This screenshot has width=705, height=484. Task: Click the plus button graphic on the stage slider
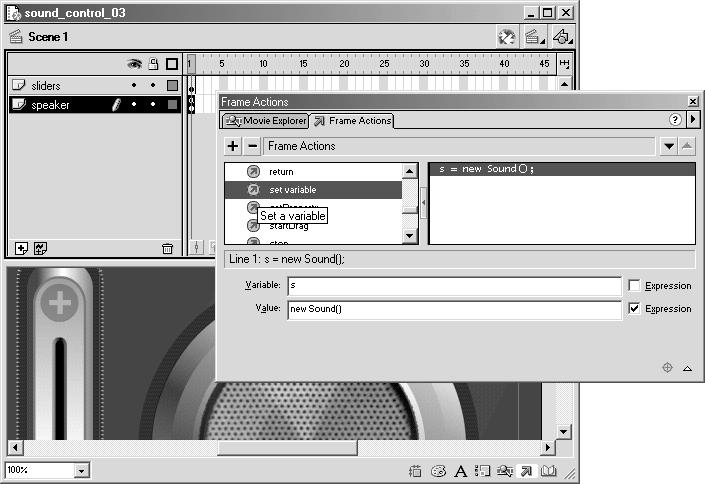pyautogui.click(x=59, y=302)
